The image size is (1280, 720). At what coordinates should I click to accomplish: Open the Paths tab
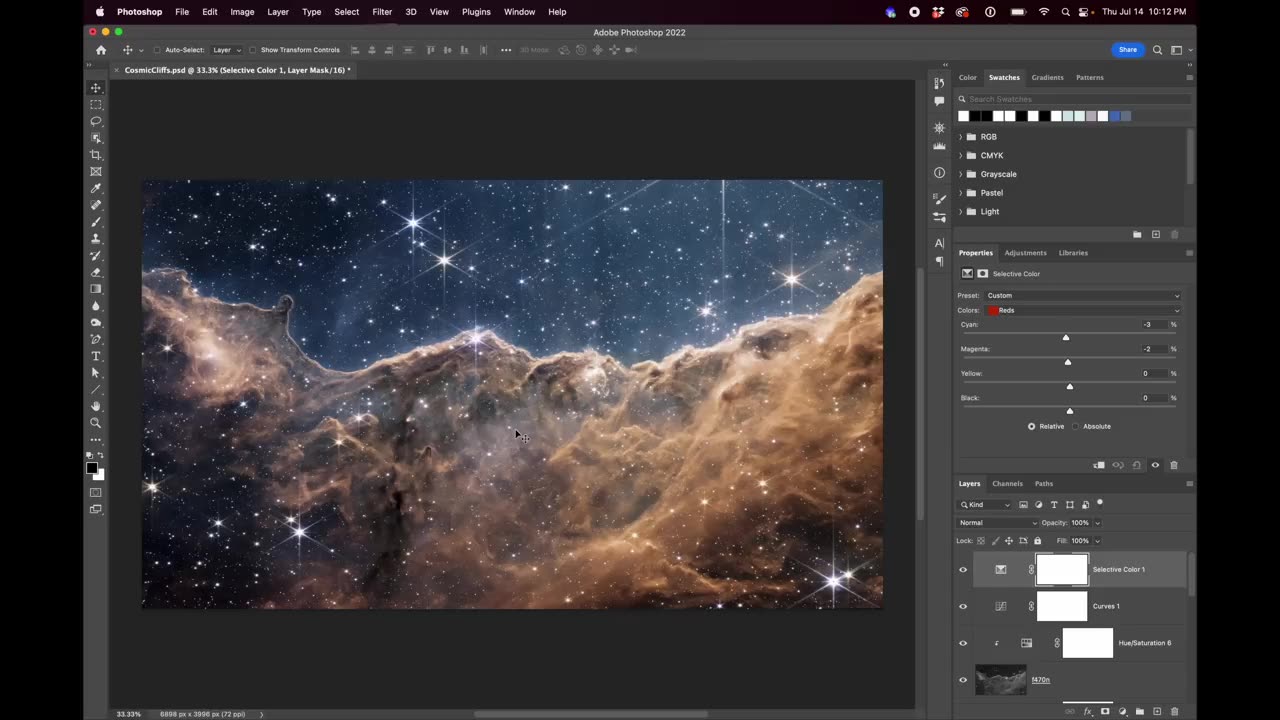click(x=1044, y=484)
